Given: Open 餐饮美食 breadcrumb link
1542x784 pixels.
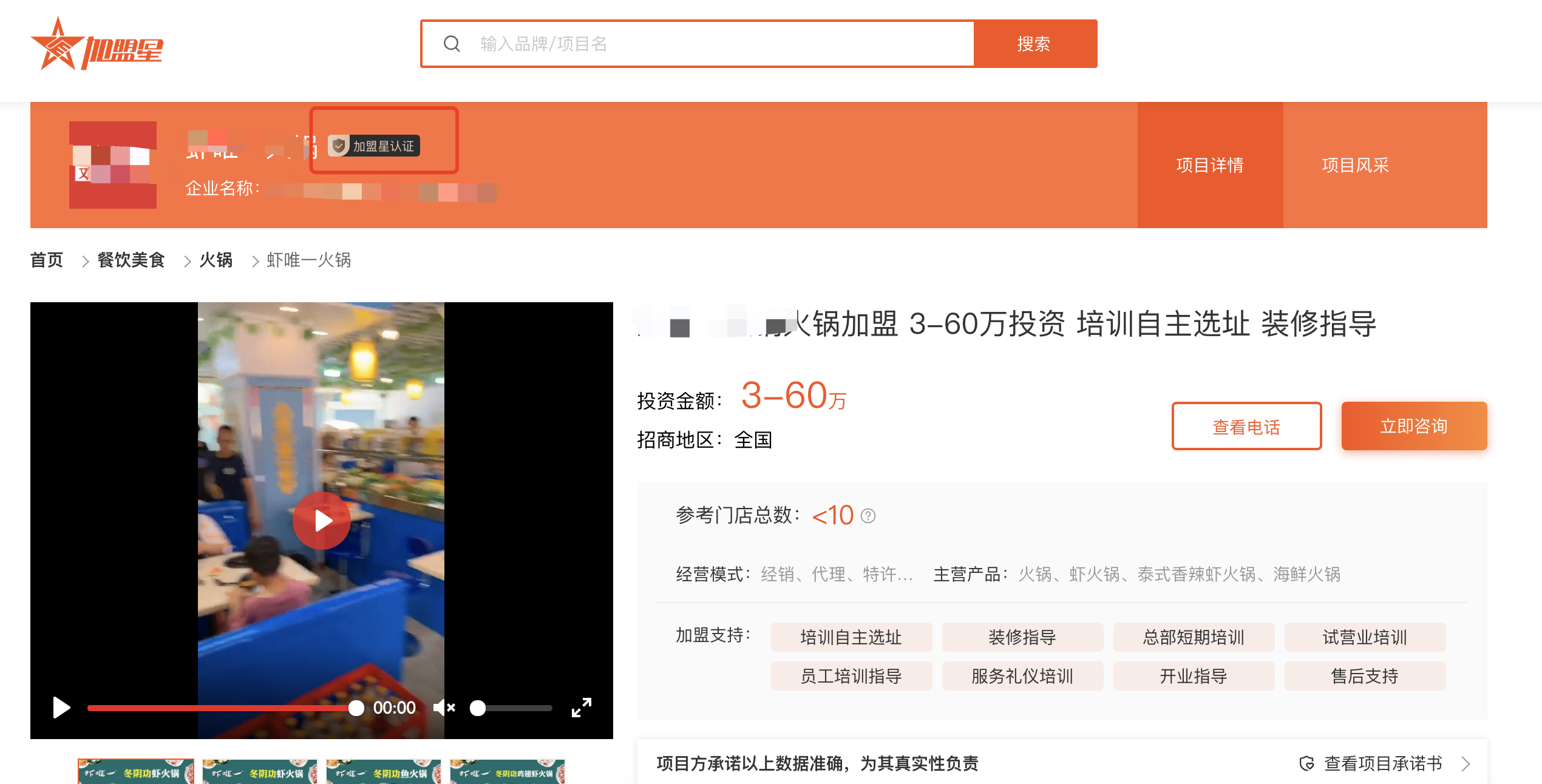Looking at the screenshot, I should [x=131, y=260].
